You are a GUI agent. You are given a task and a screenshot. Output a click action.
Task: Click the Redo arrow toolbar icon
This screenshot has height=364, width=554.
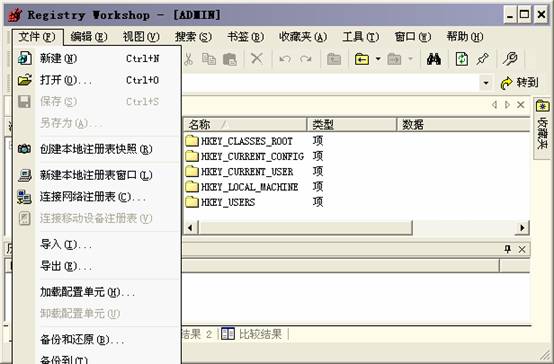pyautogui.click(x=306, y=59)
